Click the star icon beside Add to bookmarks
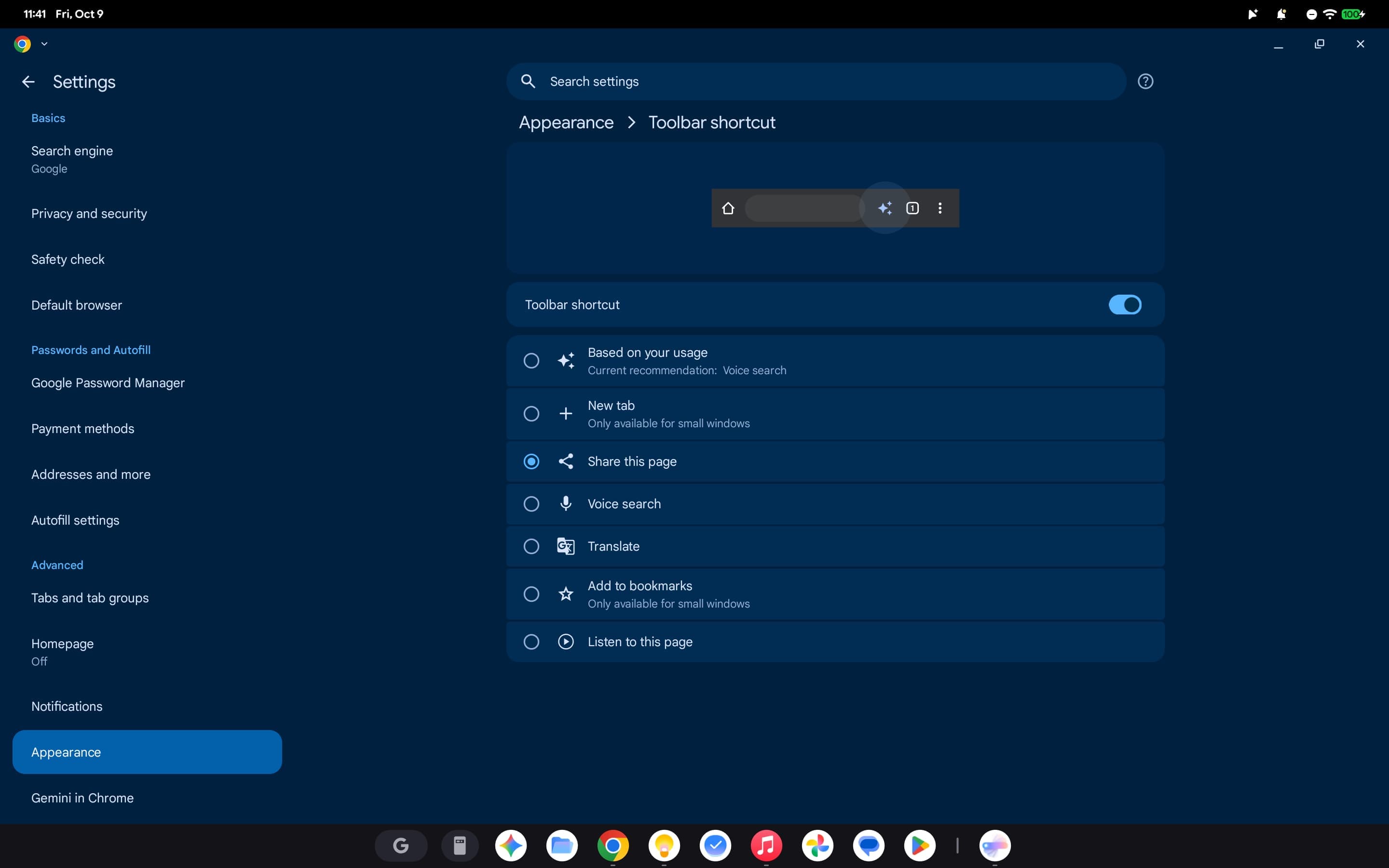Image resolution: width=1389 pixels, height=868 pixels. click(566, 594)
